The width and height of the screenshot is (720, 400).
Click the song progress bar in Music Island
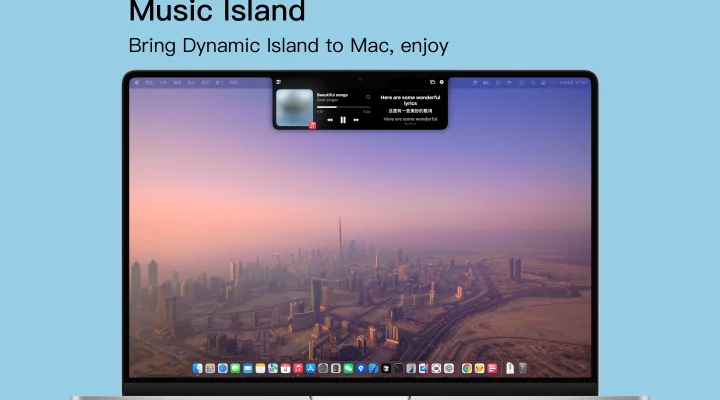[x=343, y=107]
